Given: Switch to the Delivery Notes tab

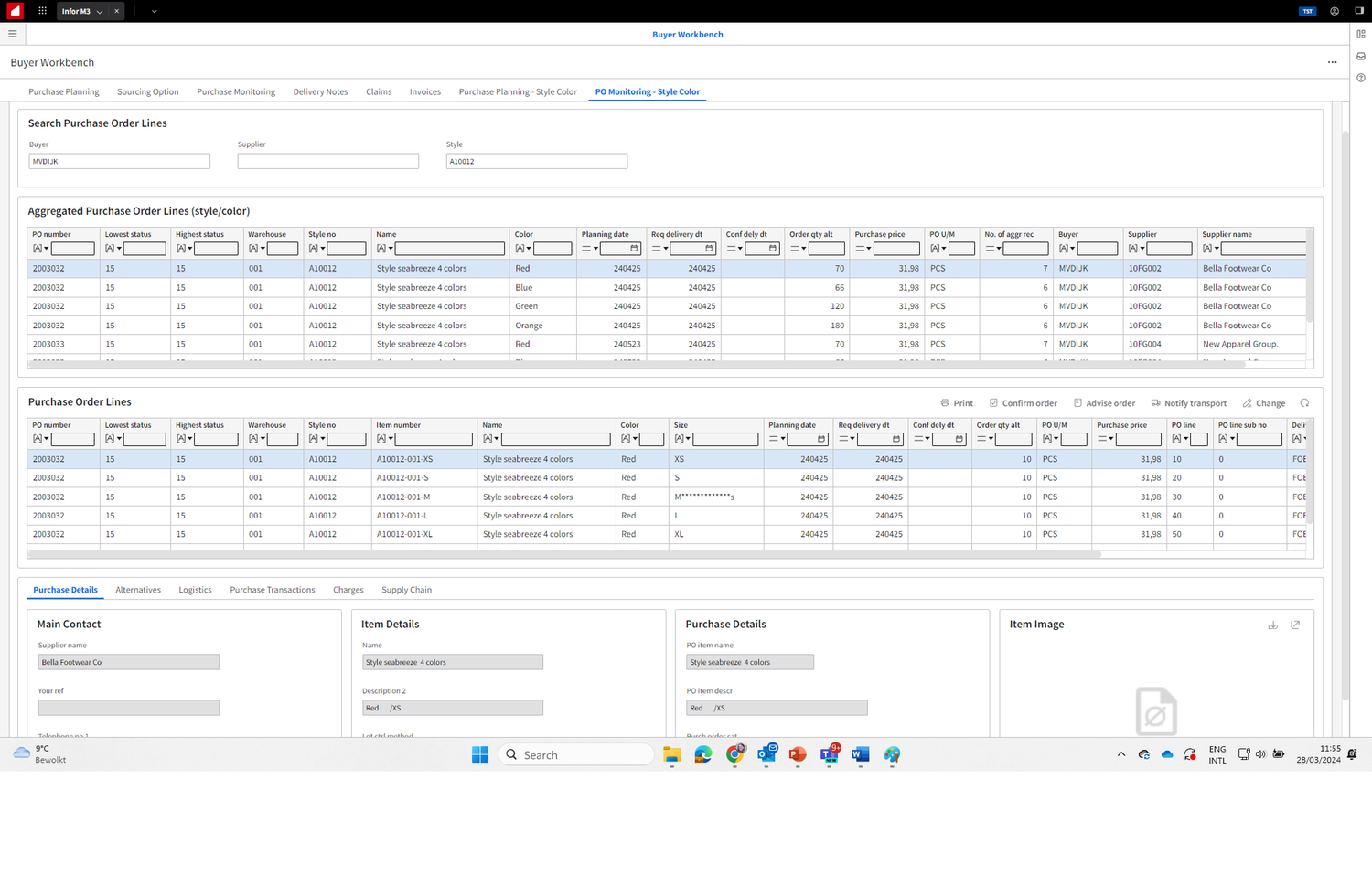Looking at the screenshot, I should pyautogui.click(x=320, y=91).
